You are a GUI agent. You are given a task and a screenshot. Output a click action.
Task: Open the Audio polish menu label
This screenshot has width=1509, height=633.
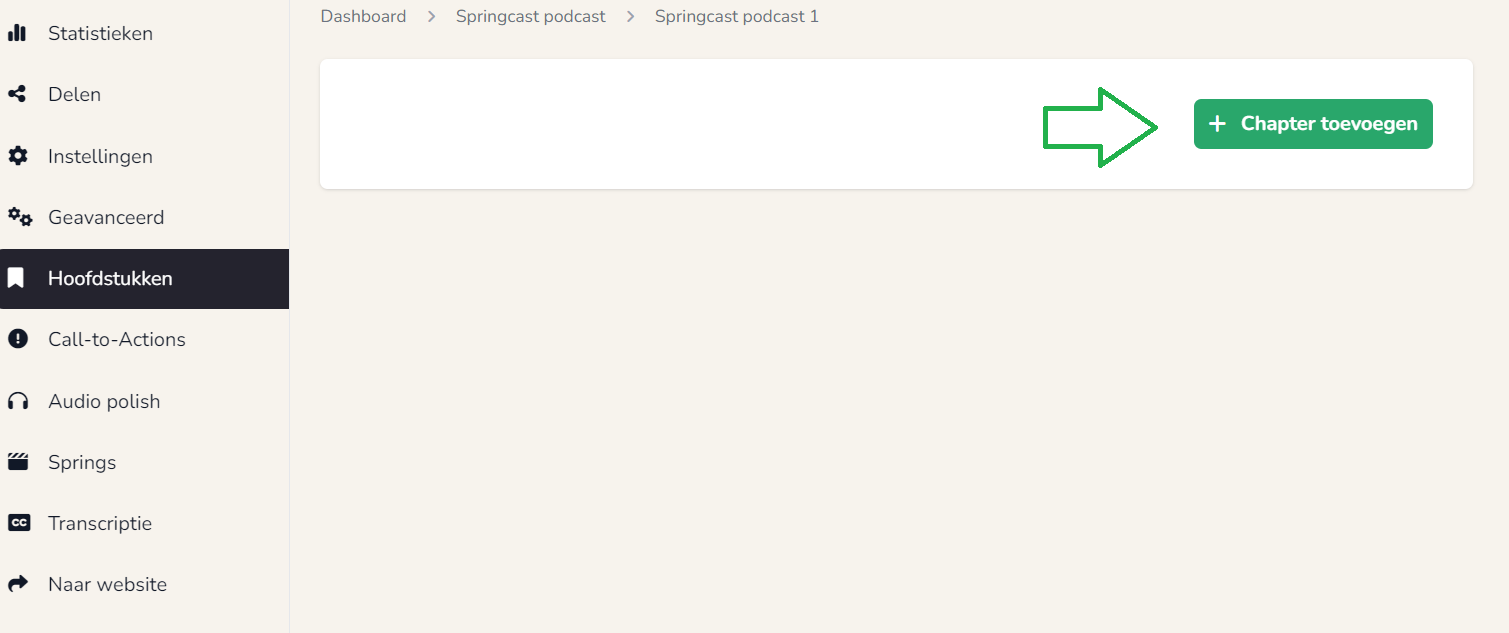(104, 401)
